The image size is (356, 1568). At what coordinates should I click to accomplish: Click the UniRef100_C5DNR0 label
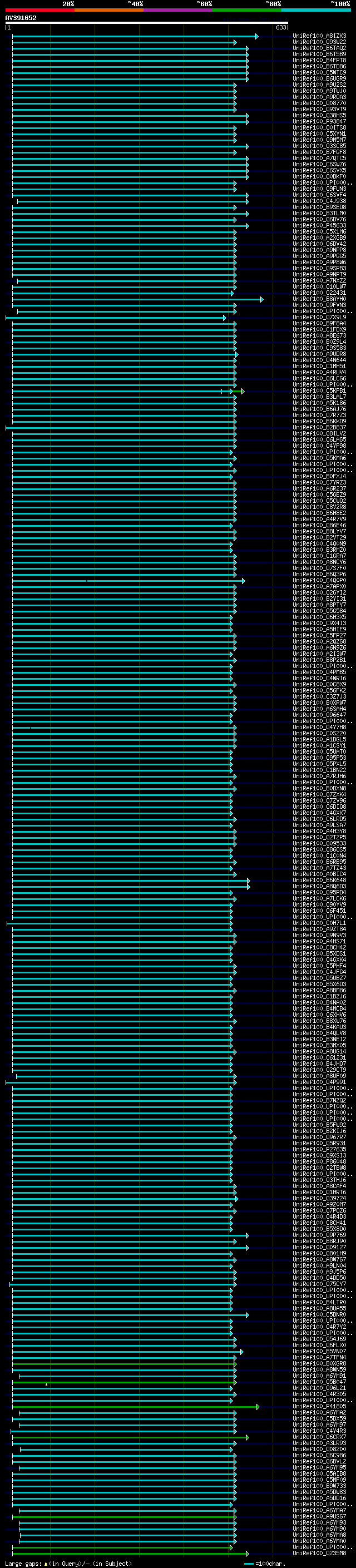pos(319,1315)
